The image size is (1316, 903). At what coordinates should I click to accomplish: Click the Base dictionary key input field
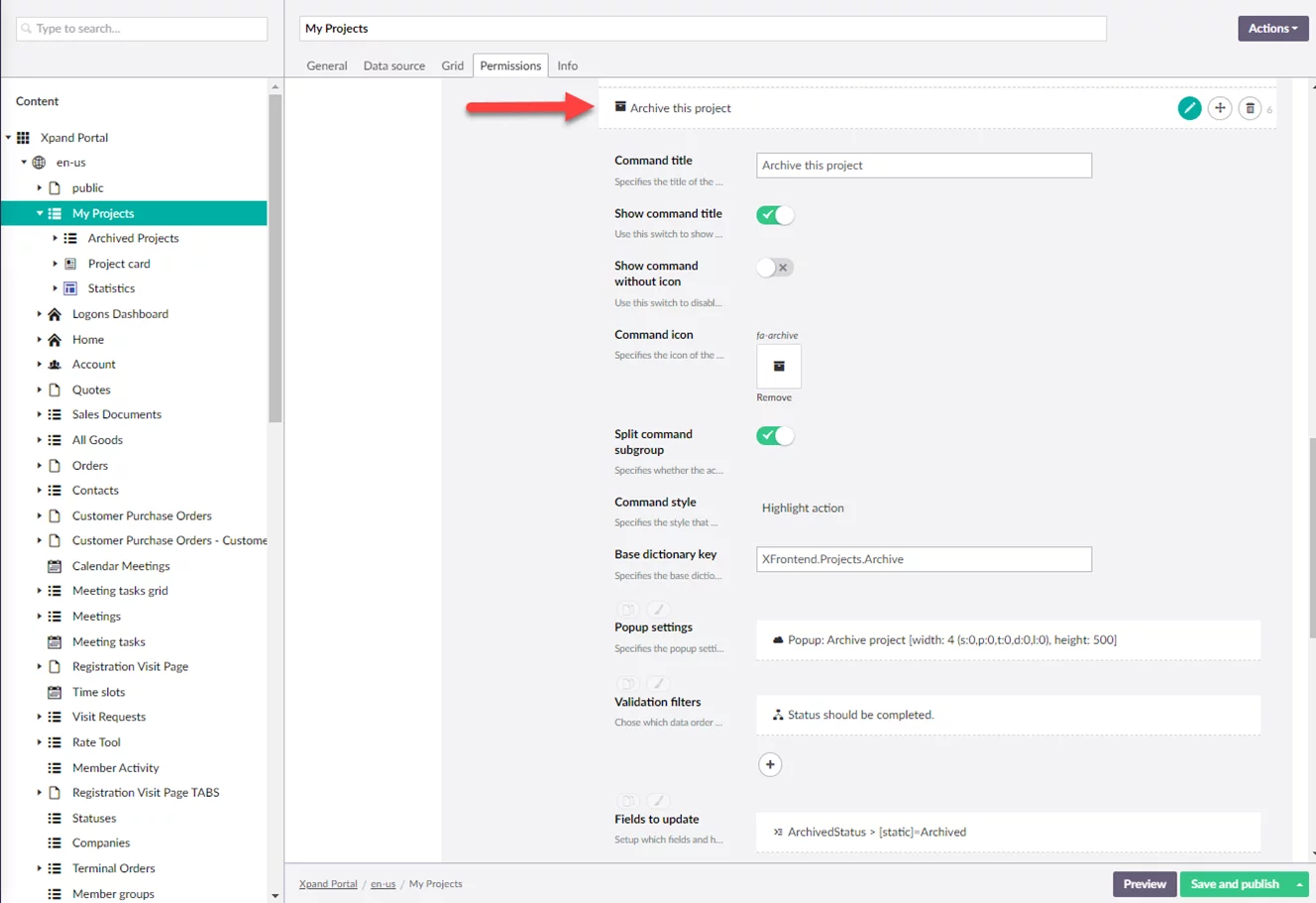coord(923,559)
